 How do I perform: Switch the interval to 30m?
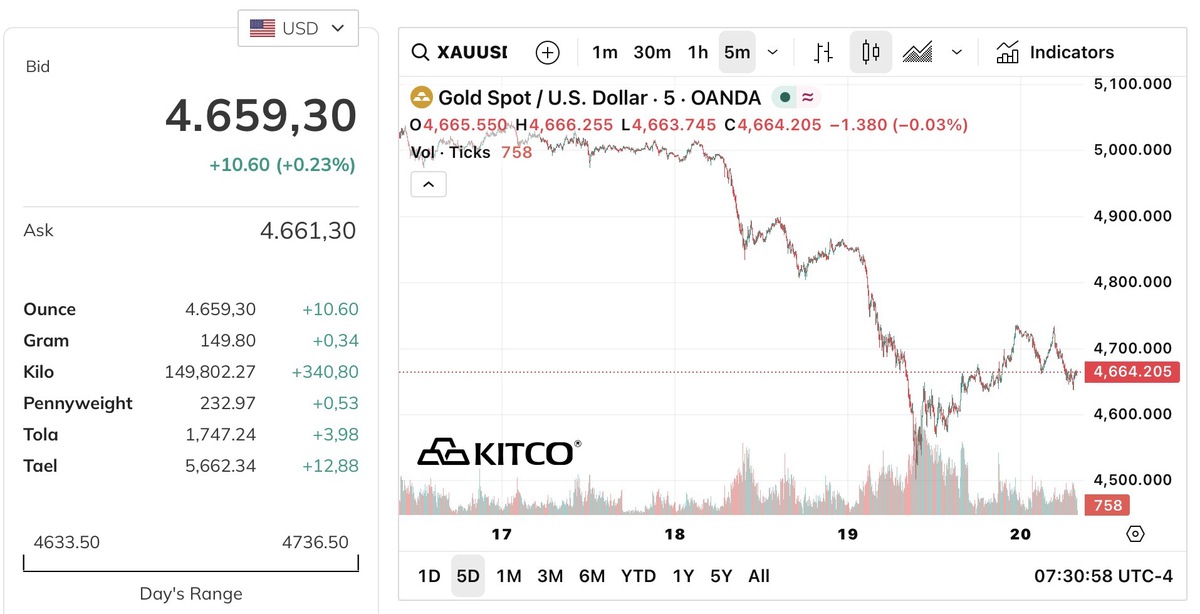[x=652, y=52]
